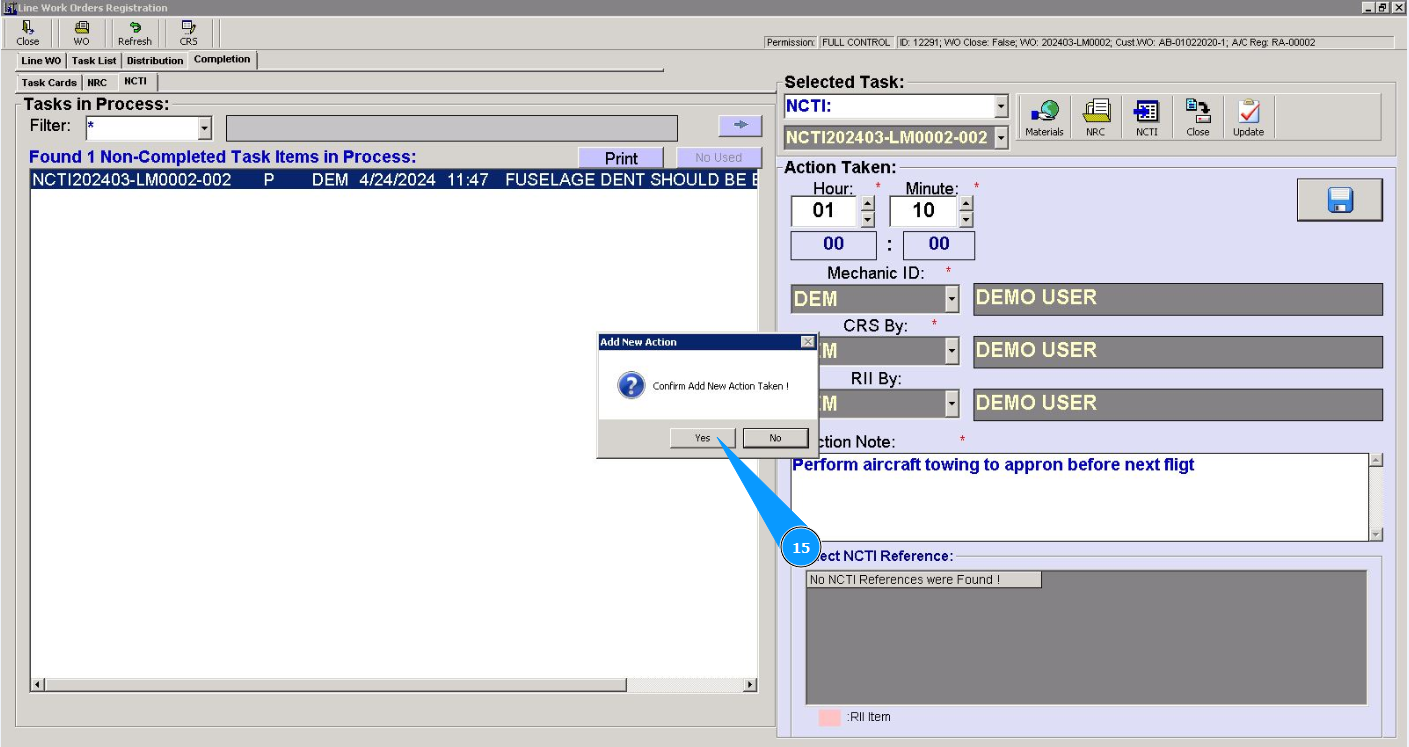Click the right-arrow button next to the filter bar

(741, 125)
